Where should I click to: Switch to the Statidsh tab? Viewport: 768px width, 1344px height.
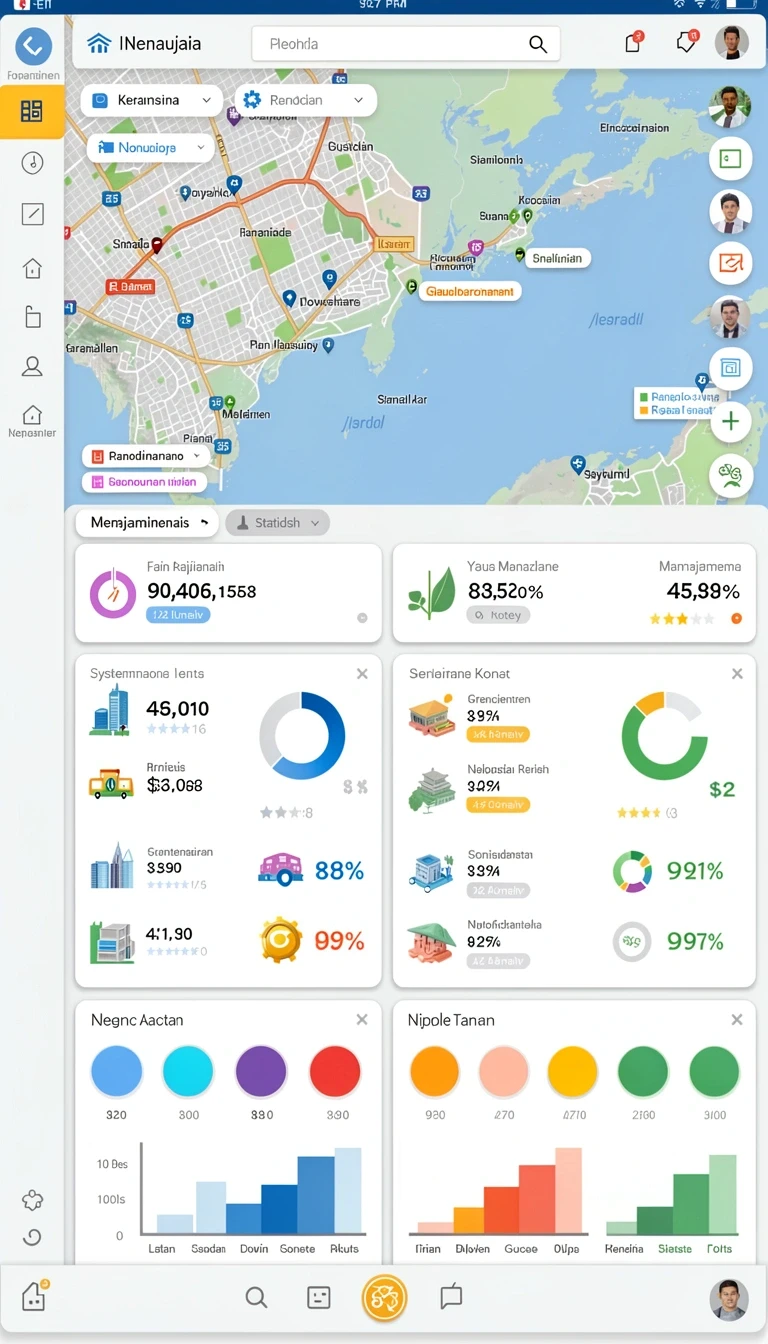point(277,522)
